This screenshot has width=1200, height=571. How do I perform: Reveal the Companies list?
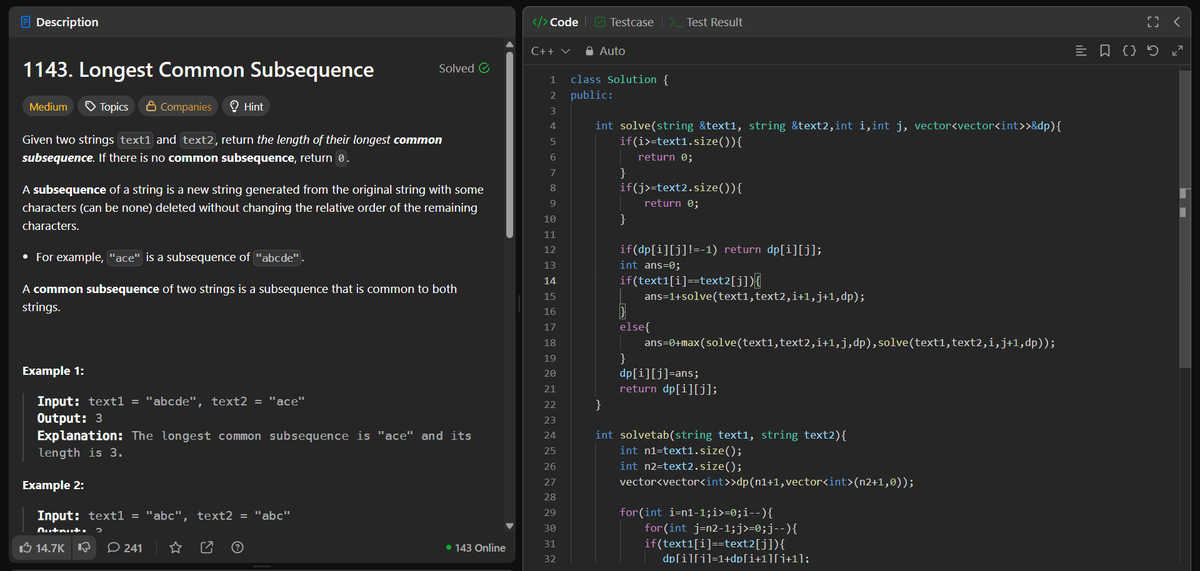pos(179,107)
